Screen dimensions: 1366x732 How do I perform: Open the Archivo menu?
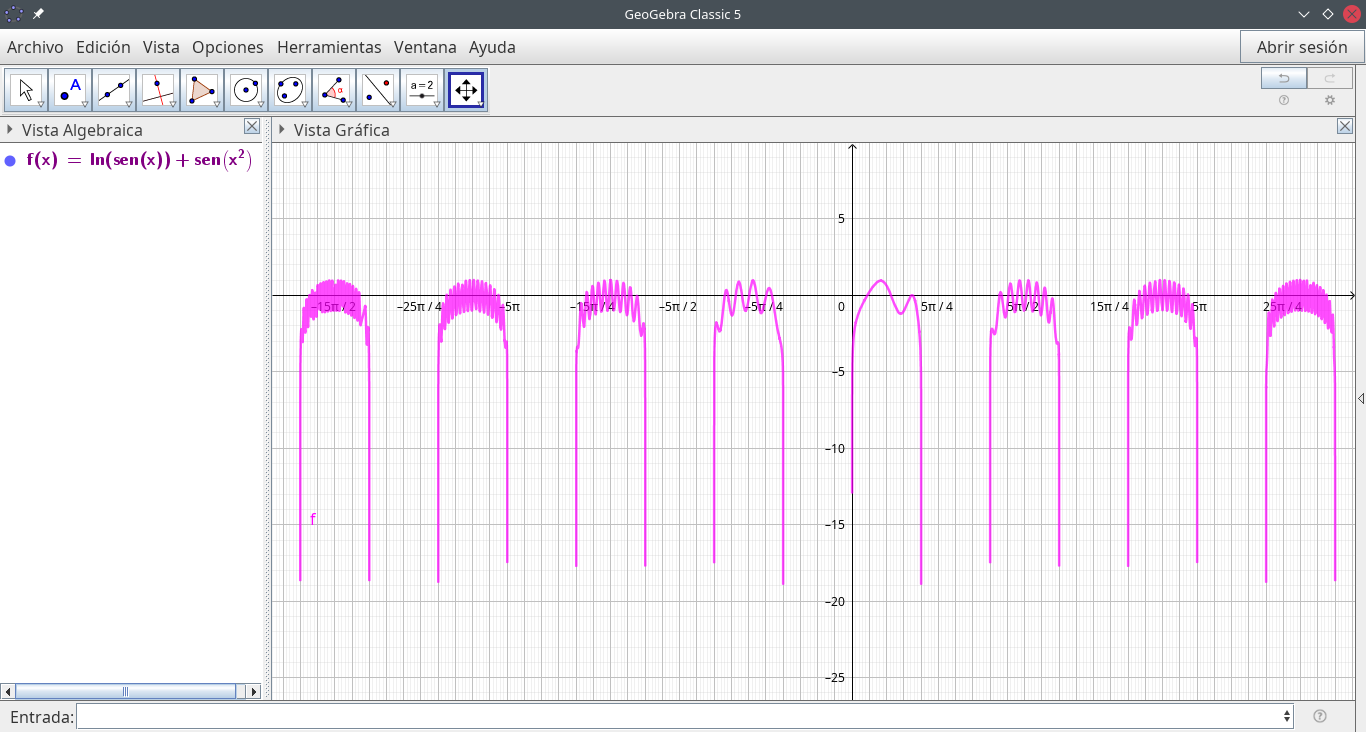click(35, 47)
